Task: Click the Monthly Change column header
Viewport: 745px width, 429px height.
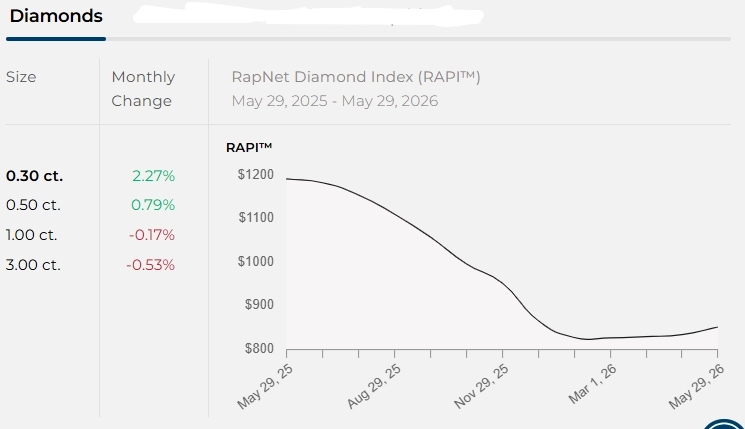Action: coord(143,89)
